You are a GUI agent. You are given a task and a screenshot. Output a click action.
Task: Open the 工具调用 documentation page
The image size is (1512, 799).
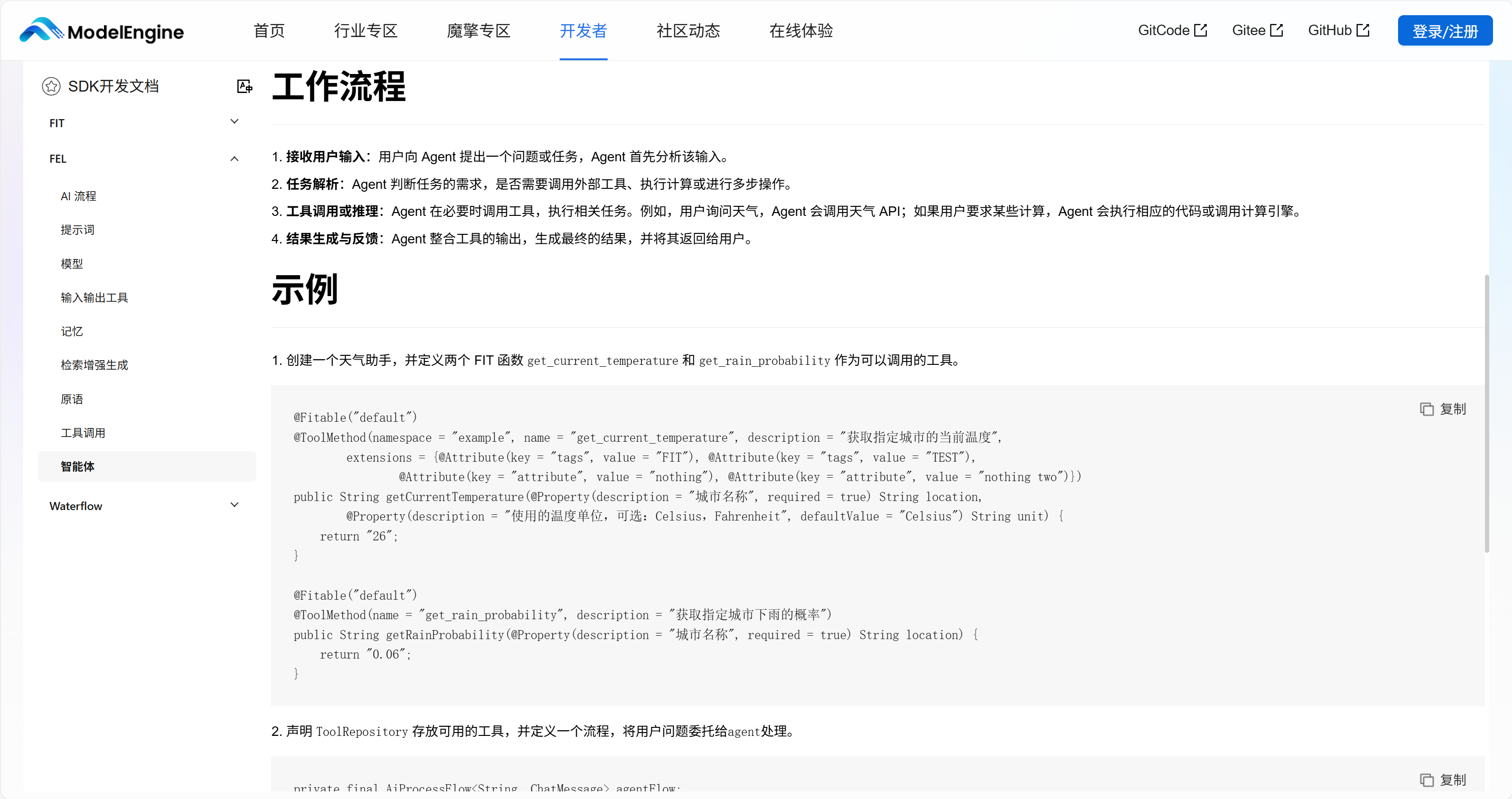pos(84,432)
